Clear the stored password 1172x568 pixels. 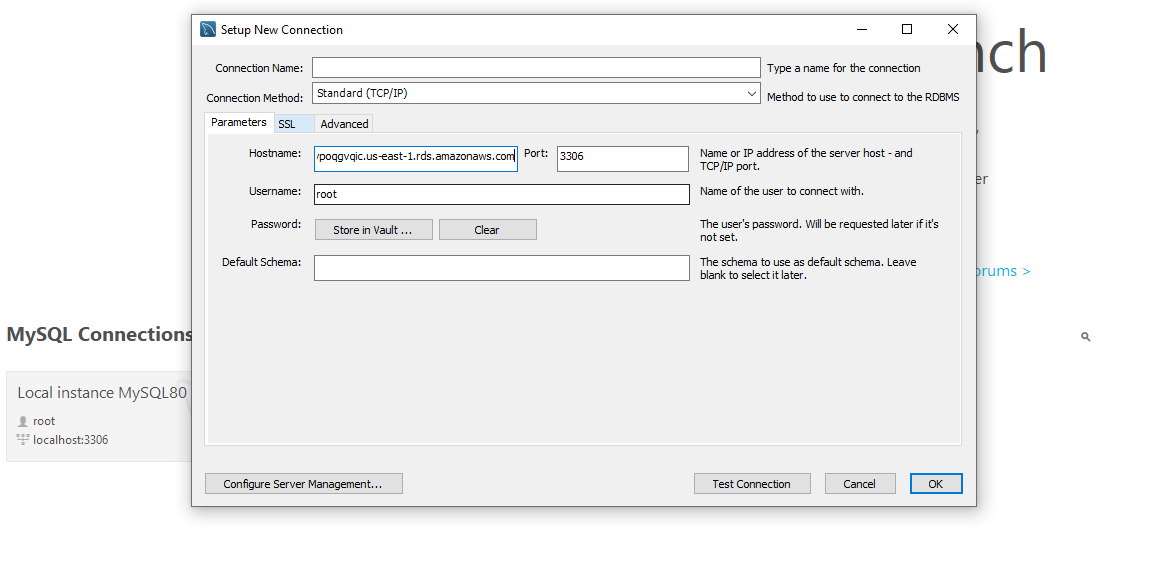pos(487,230)
